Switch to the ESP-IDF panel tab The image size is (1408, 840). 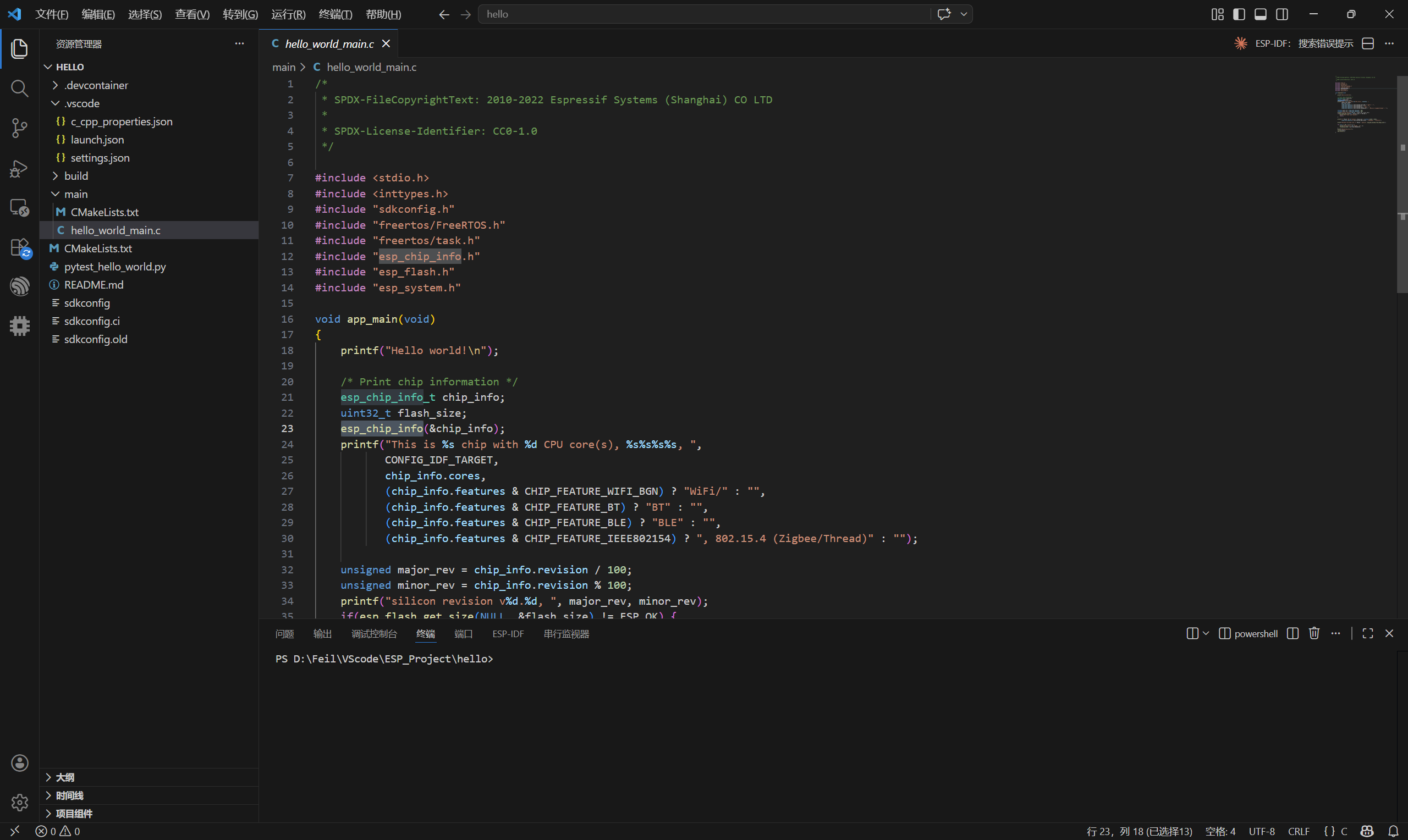[x=508, y=633]
